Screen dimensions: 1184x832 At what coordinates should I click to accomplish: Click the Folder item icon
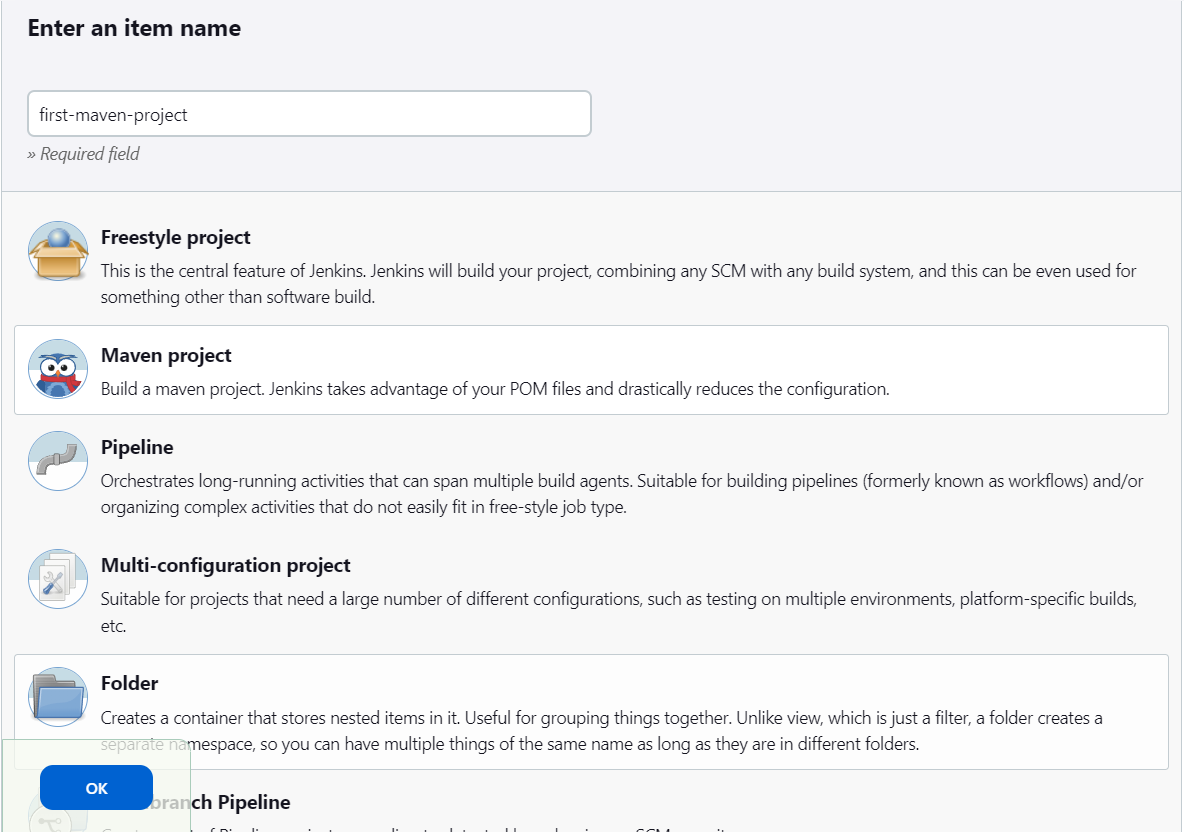(58, 697)
